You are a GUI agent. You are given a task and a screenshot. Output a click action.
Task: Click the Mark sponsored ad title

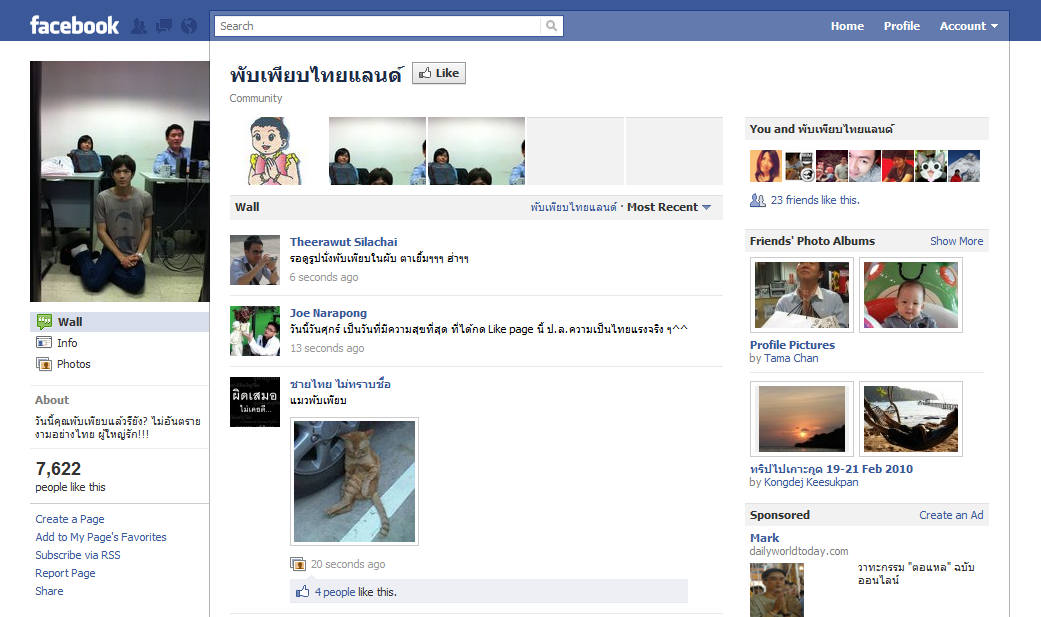click(x=764, y=538)
